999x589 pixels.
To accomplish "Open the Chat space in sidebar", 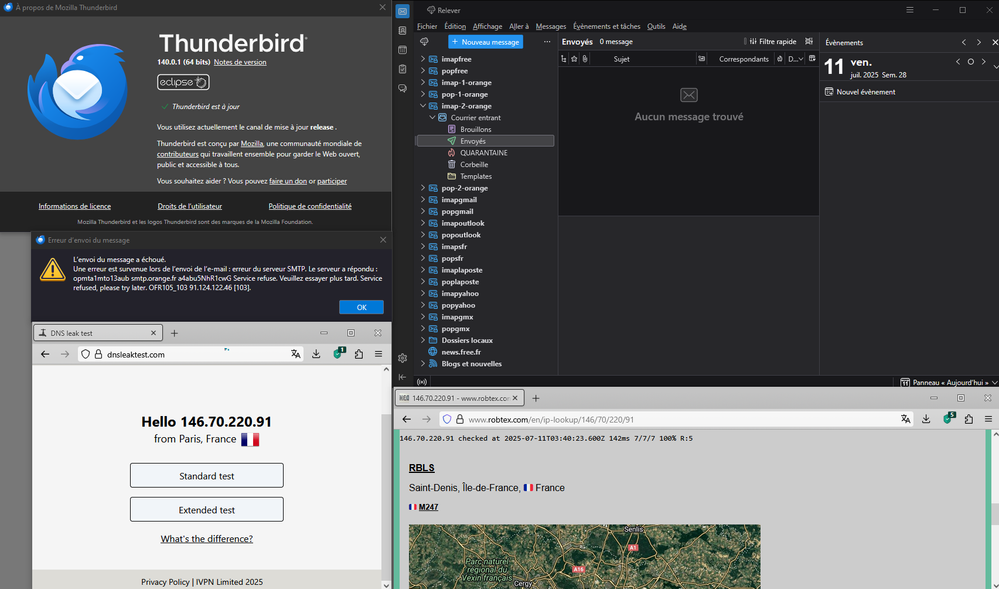I will pos(402,88).
